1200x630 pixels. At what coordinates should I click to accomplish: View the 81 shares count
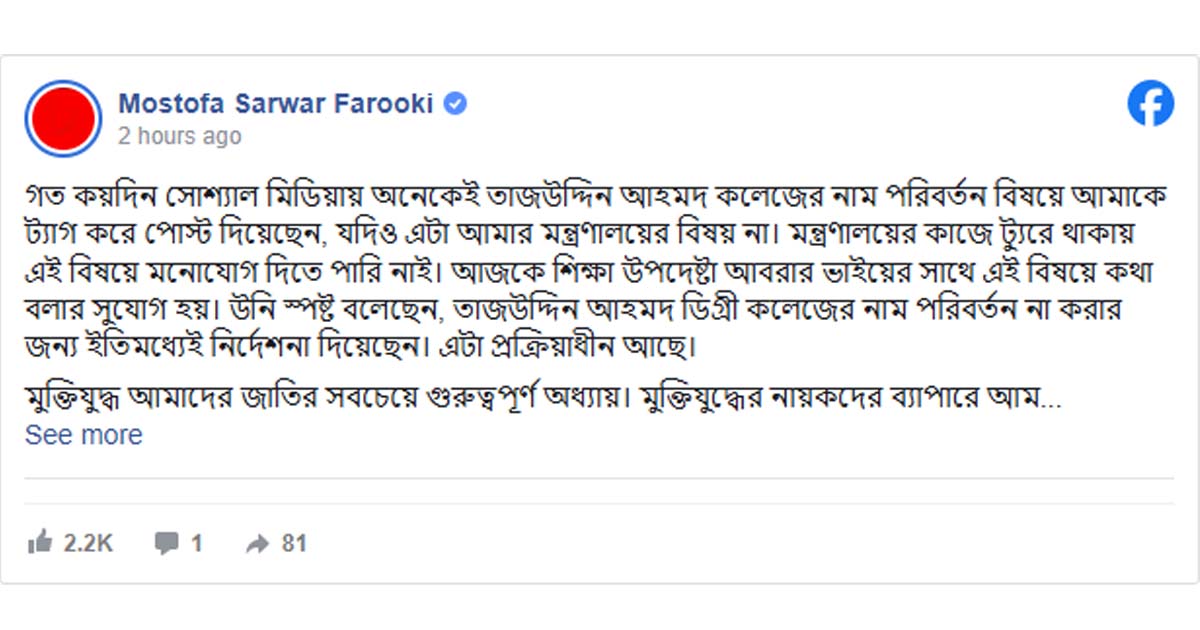click(294, 544)
